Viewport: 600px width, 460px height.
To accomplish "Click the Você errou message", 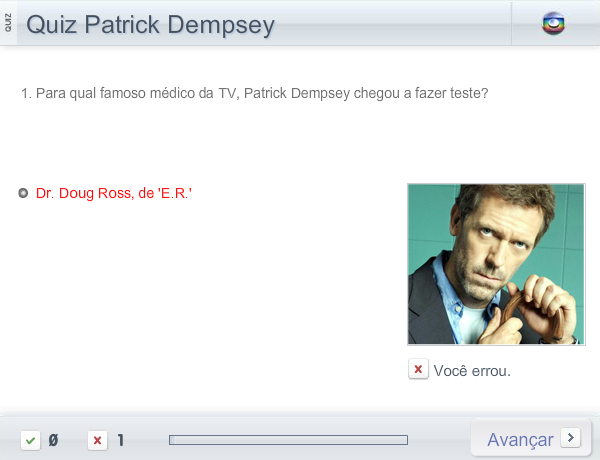I will click(472, 371).
